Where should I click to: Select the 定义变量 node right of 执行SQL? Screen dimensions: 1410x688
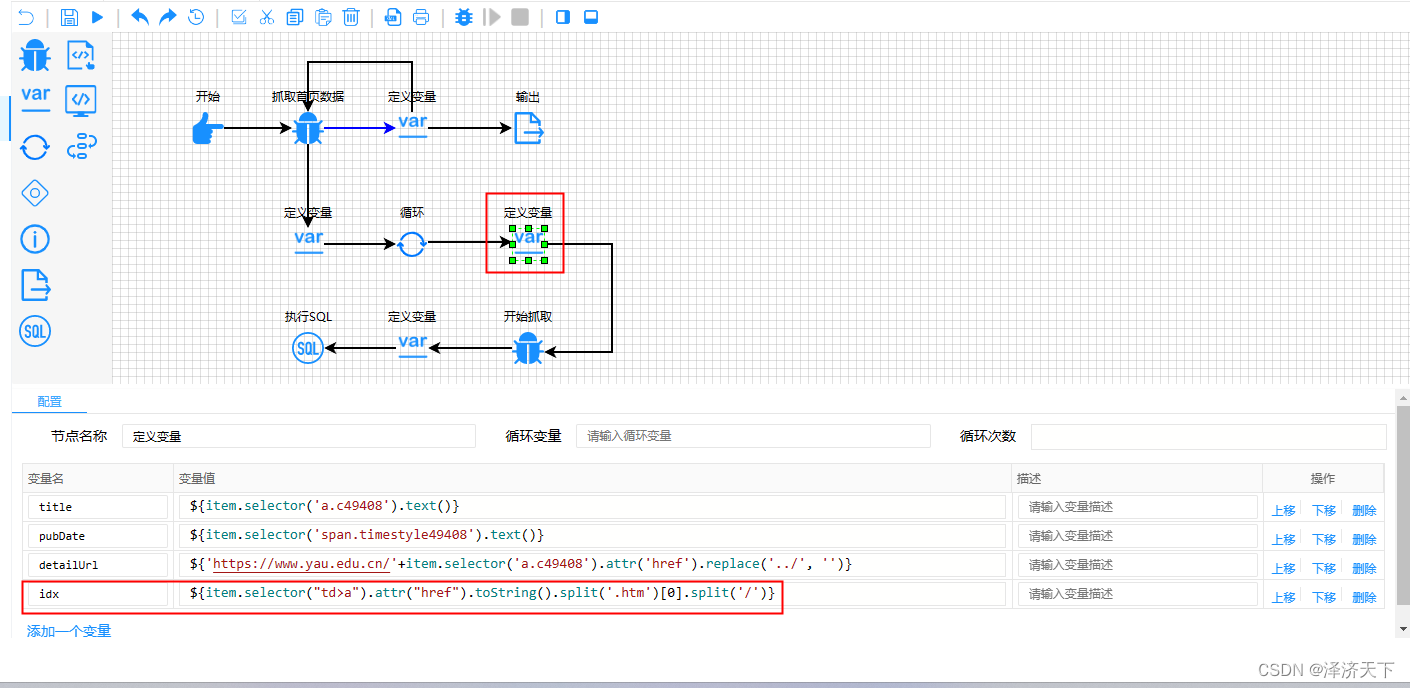[x=412, y=346]
